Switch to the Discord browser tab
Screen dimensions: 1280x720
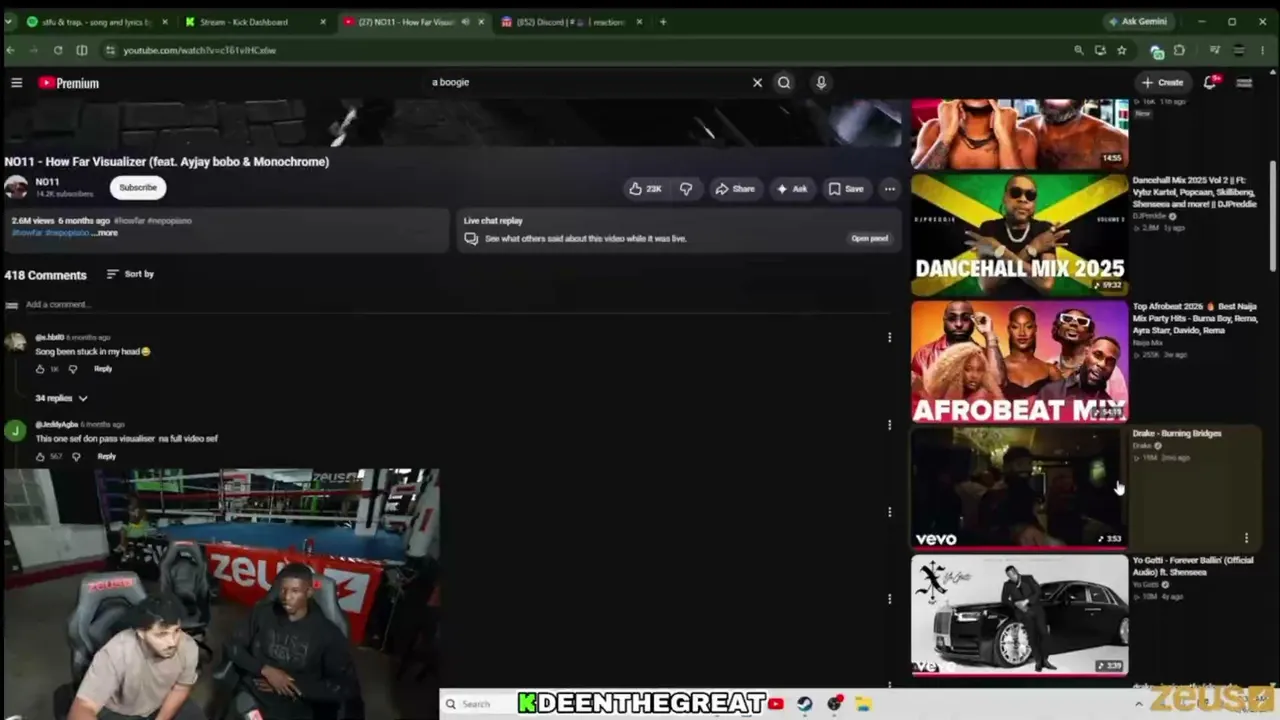570,22
